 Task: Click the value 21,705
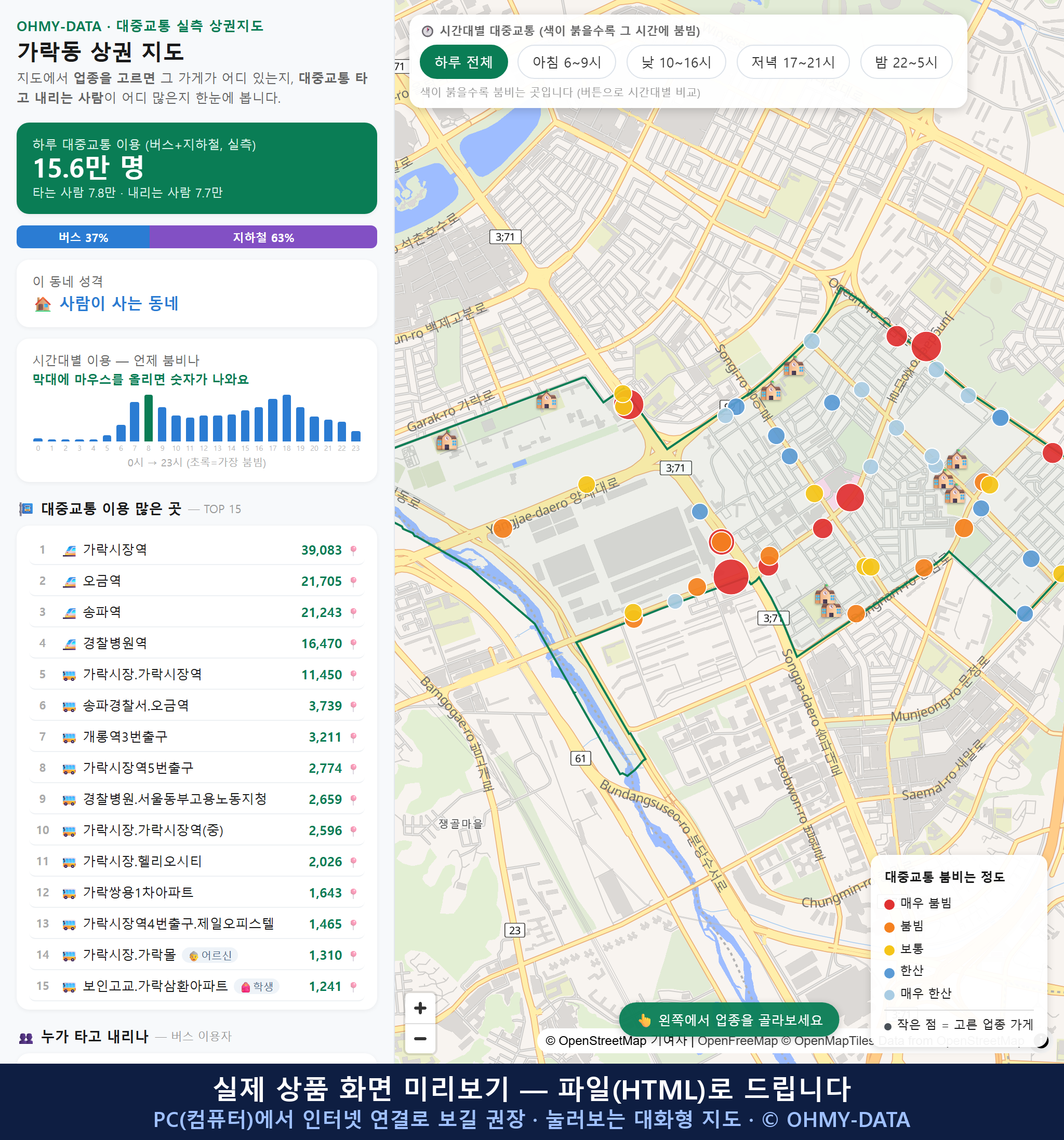point(321,582)
